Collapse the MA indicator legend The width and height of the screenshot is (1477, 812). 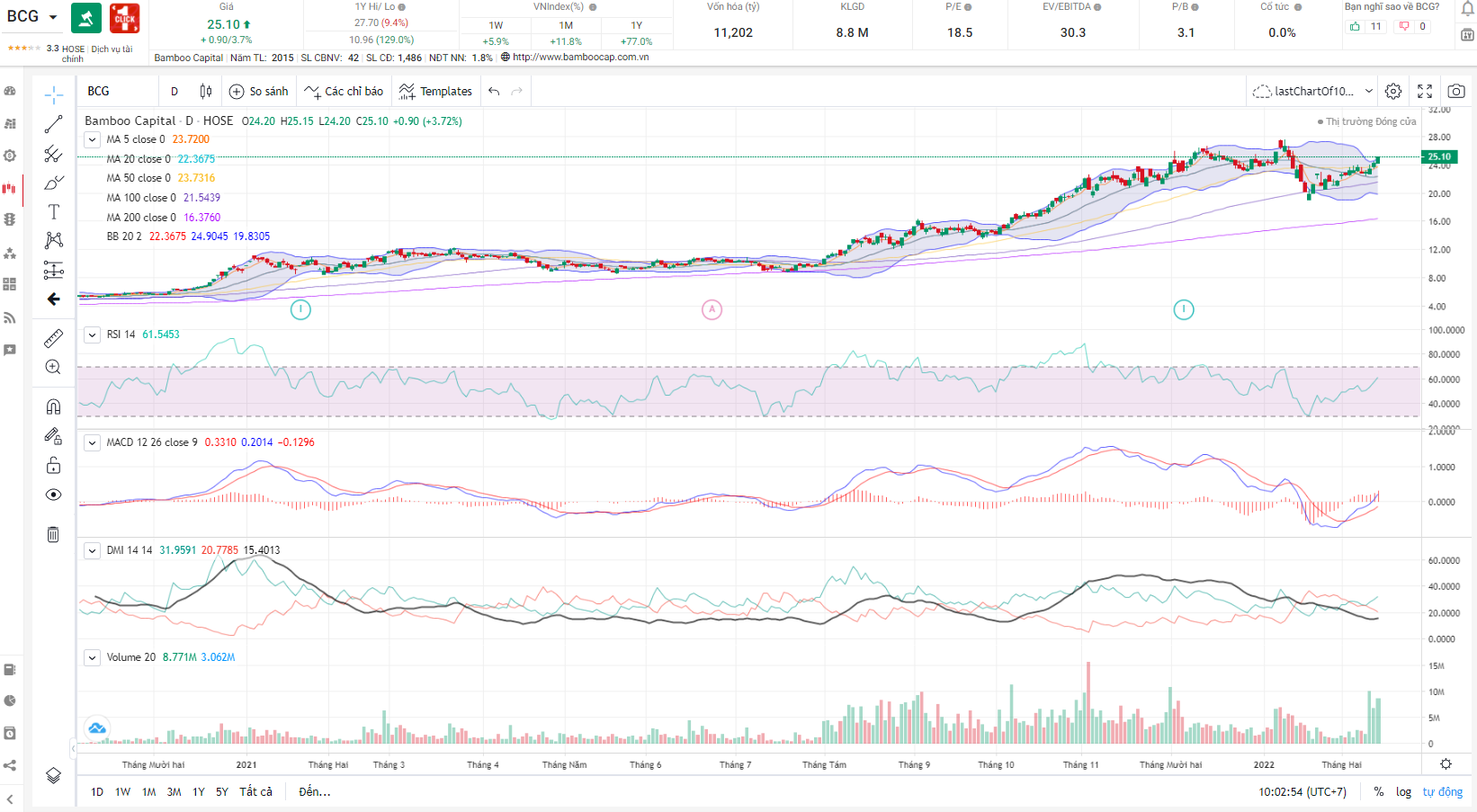coord(93,139)
